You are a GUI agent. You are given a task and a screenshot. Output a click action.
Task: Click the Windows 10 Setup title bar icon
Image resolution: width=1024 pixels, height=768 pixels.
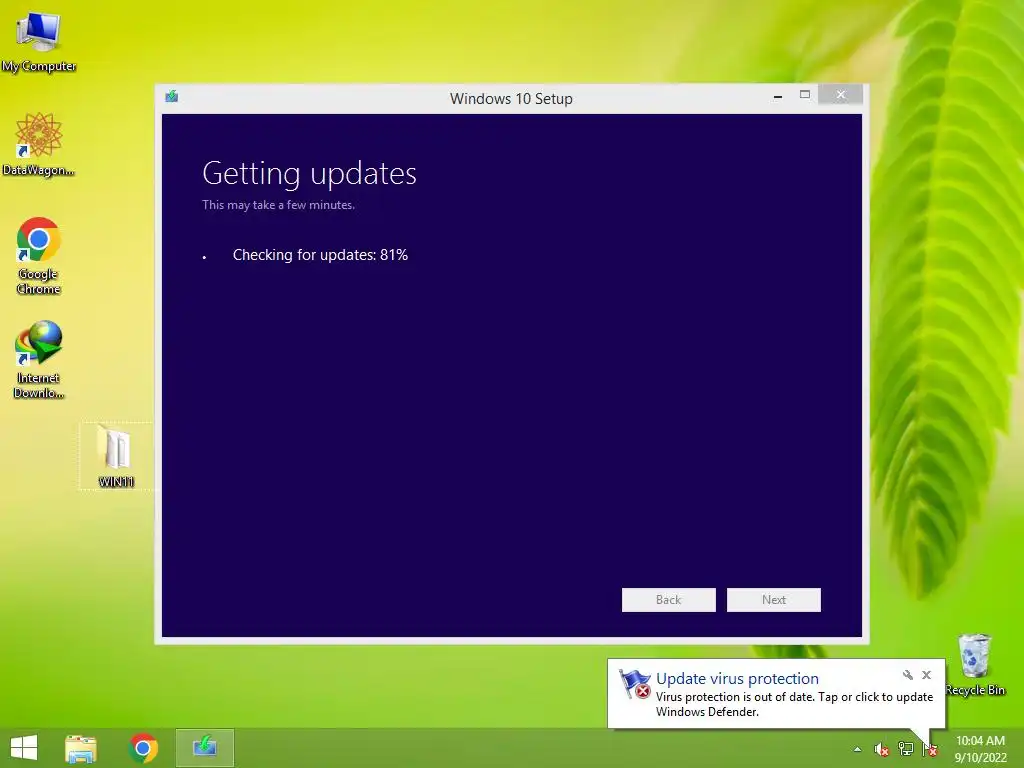172,97
